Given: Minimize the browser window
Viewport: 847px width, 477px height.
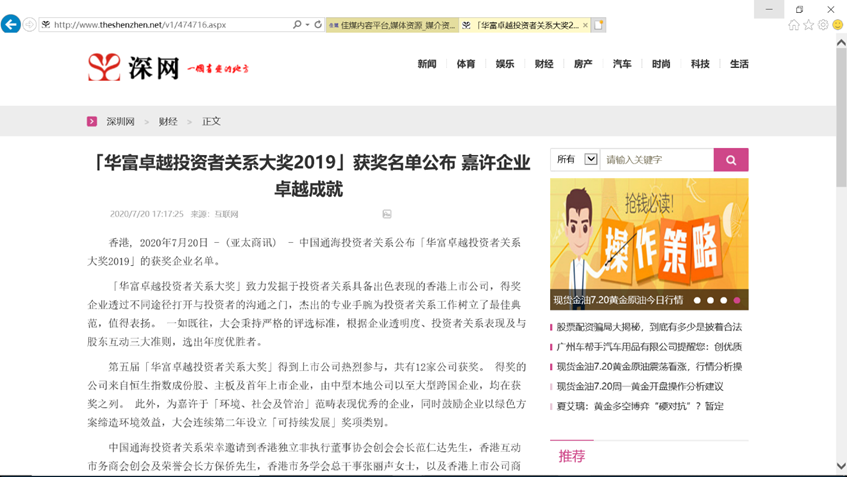Looking at the screenshot, I should coord(769,9).
